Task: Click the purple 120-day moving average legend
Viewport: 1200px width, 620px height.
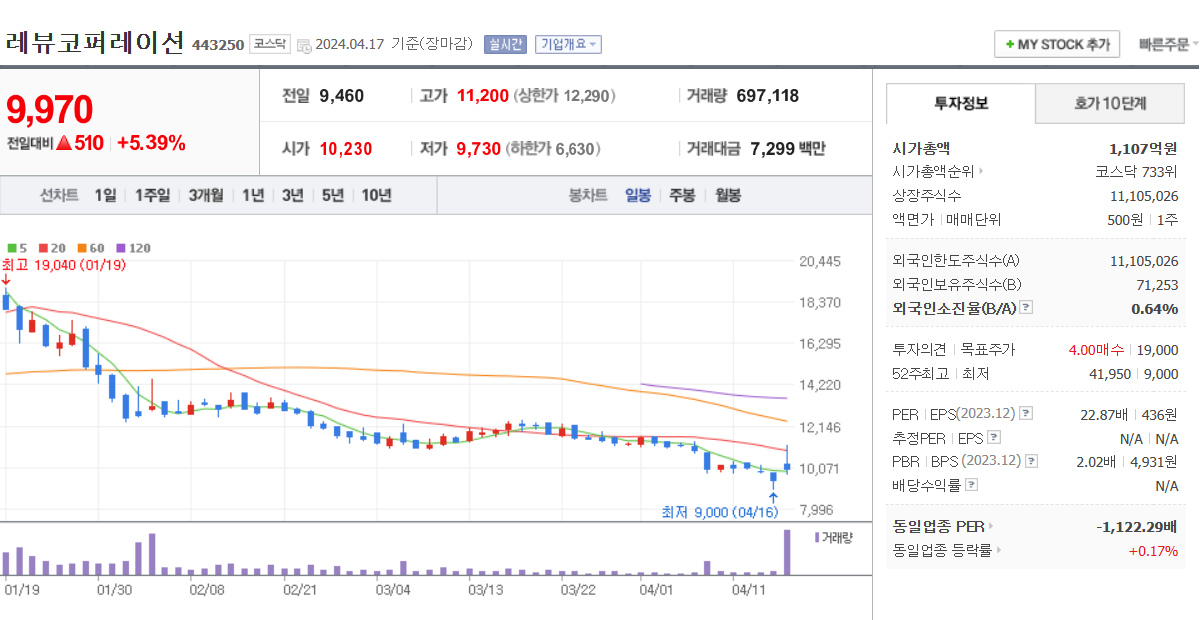Action: [133, 248]
